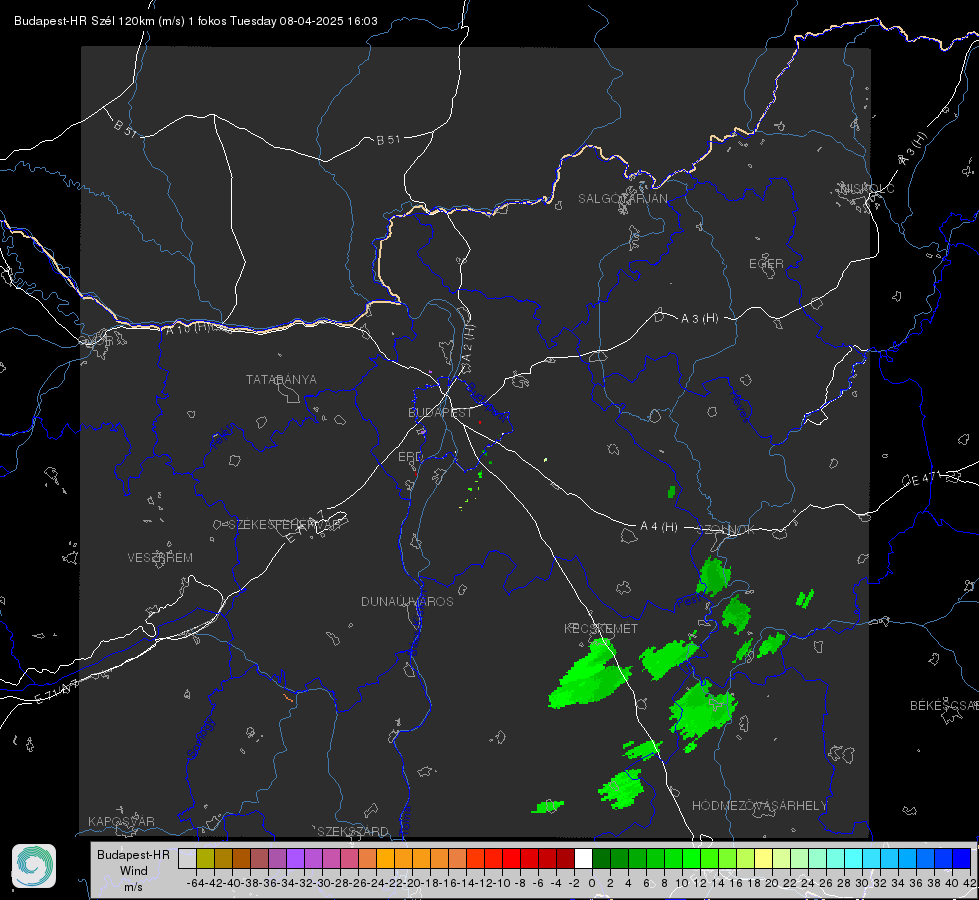Viewport: 979px width, 900px height.
Task: Click the light gray first swatch in the legend
Action: 187,858
